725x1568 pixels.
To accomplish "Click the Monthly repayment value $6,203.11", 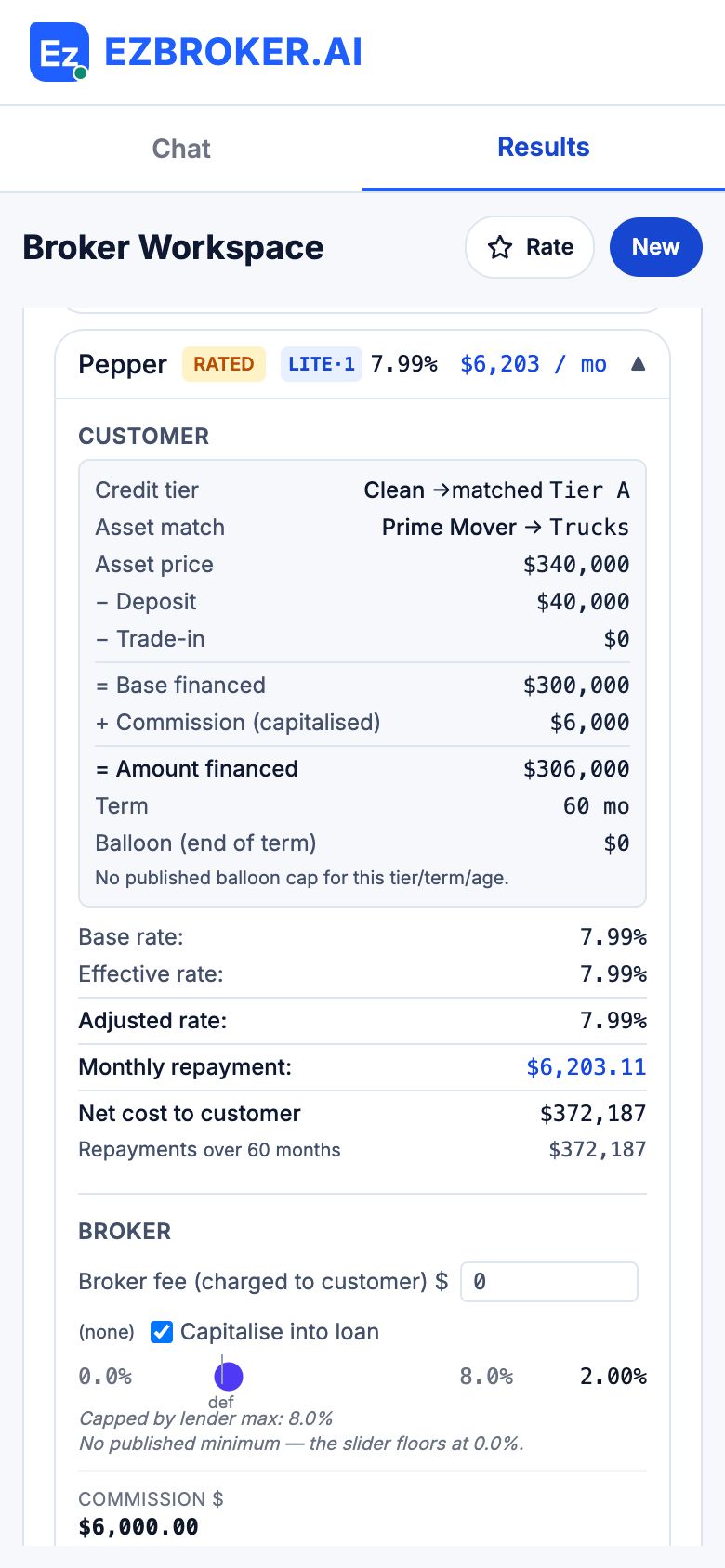I will coord(587,1067).
